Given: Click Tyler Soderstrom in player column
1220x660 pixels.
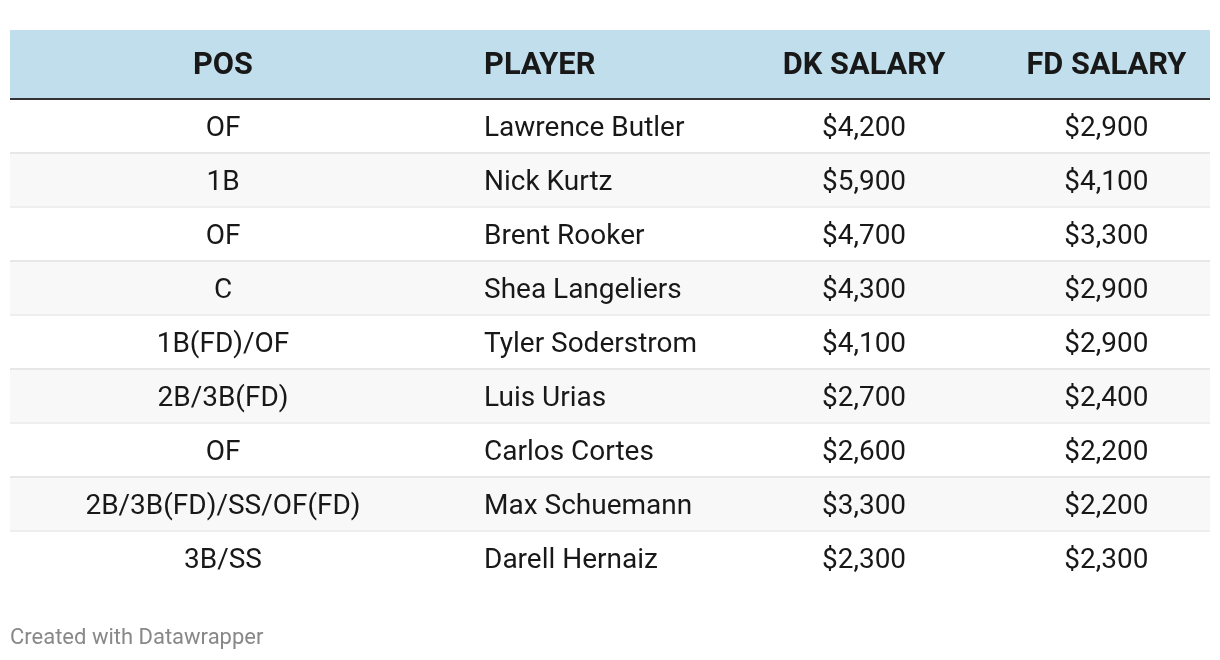Looking at the screenshot, I should [x=590, y=343].
